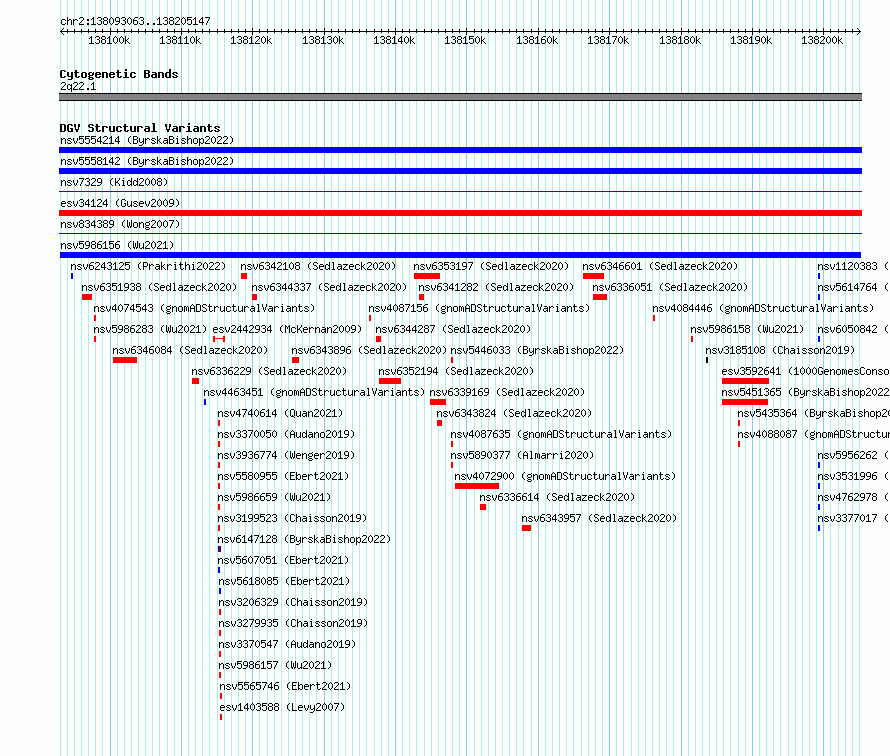
Task: Click red bar under nsv6346084
Action: 125,360
